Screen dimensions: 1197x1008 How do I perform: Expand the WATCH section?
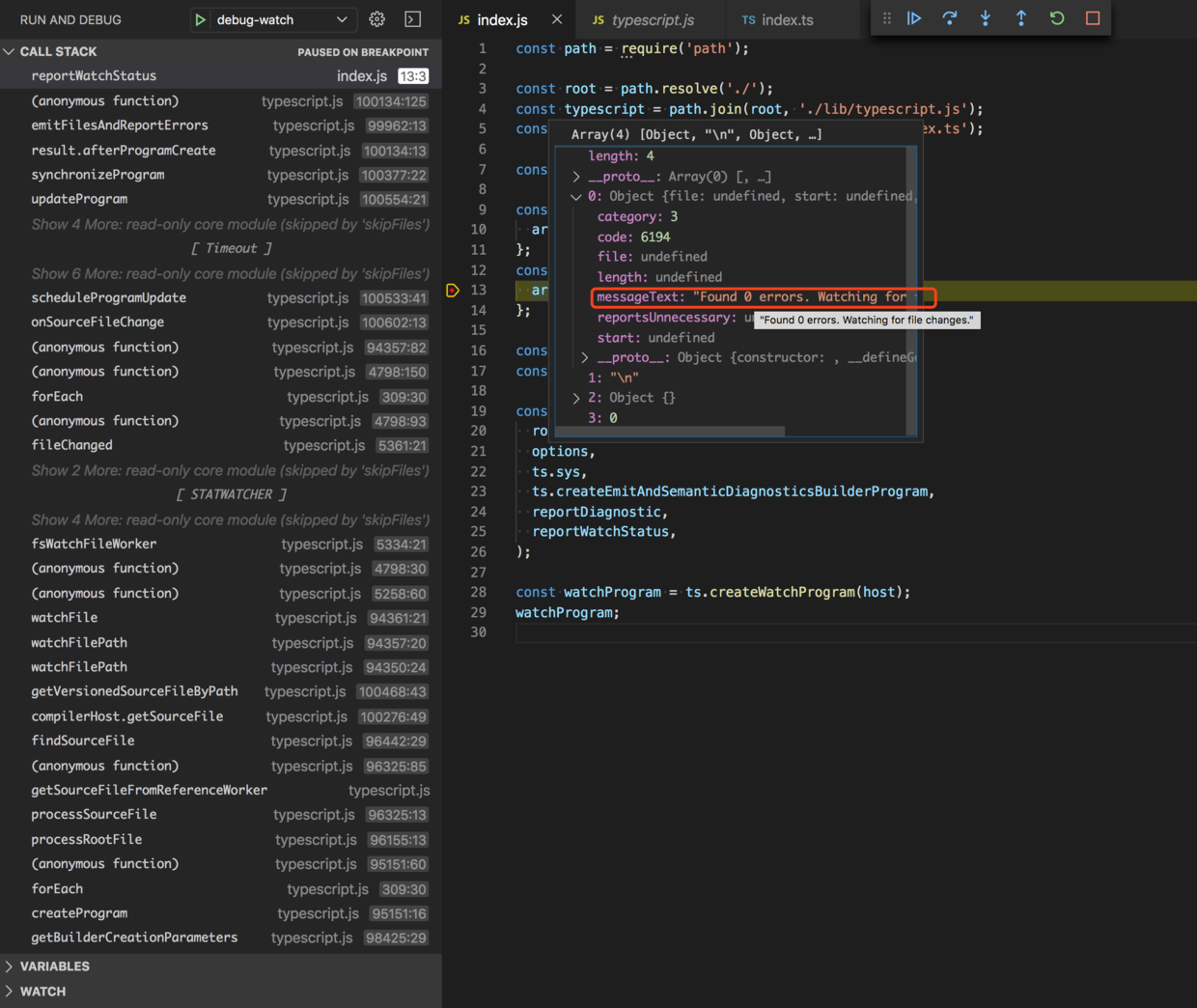pyautogui.click(x=42, y=992)
